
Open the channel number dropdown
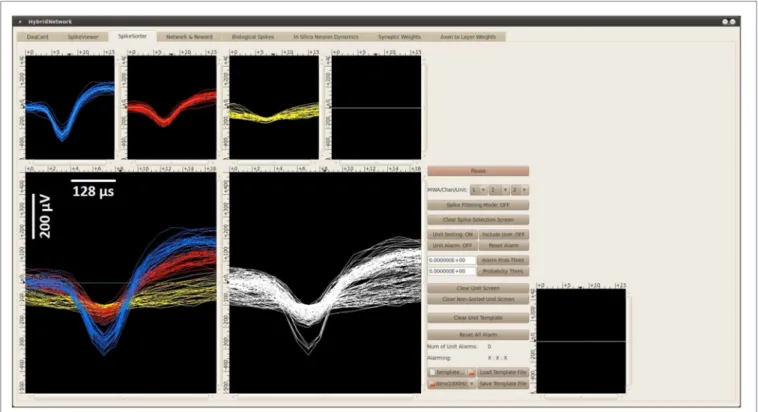click(x=498, y=190)
